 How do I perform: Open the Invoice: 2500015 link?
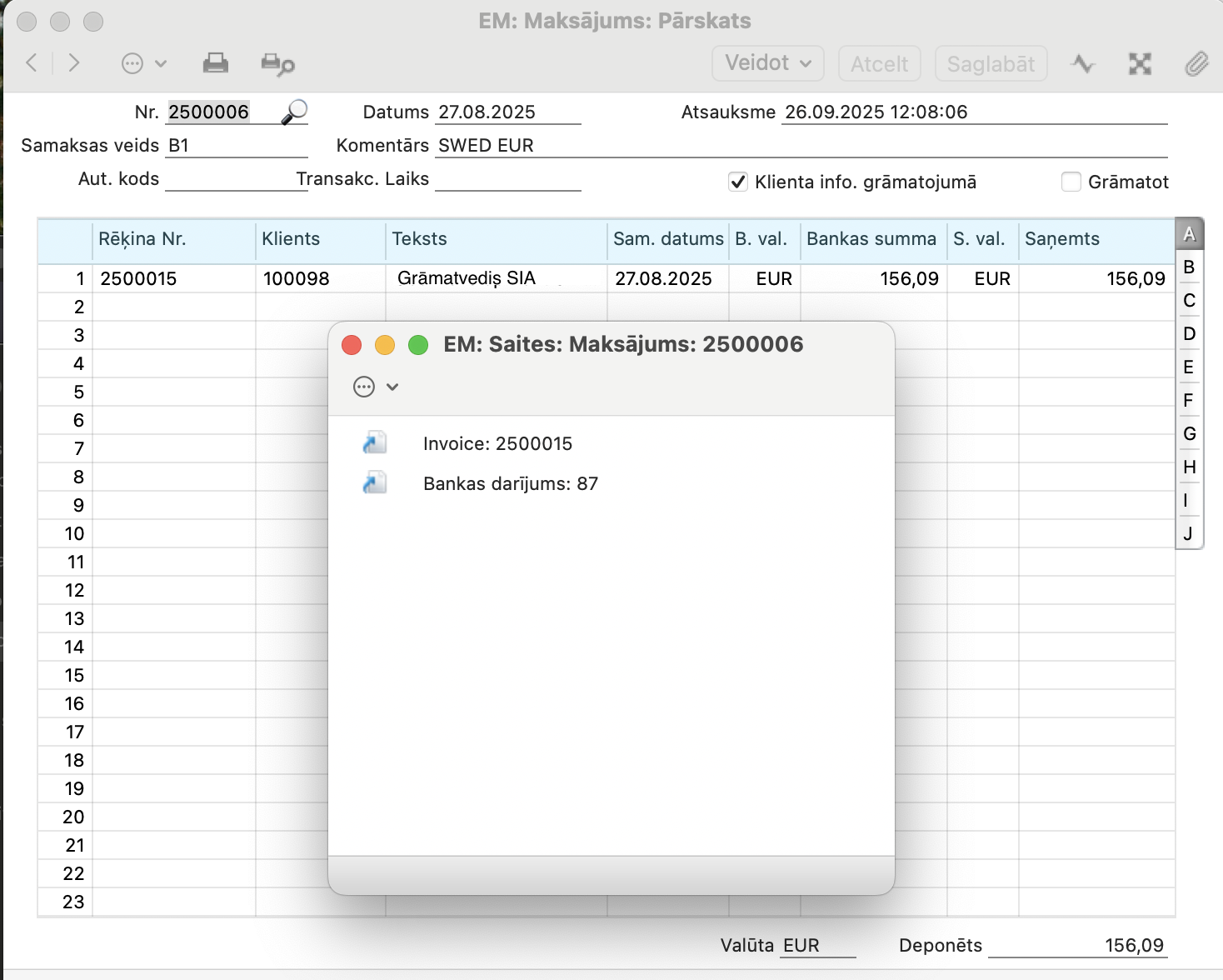(x=497, y=443)
